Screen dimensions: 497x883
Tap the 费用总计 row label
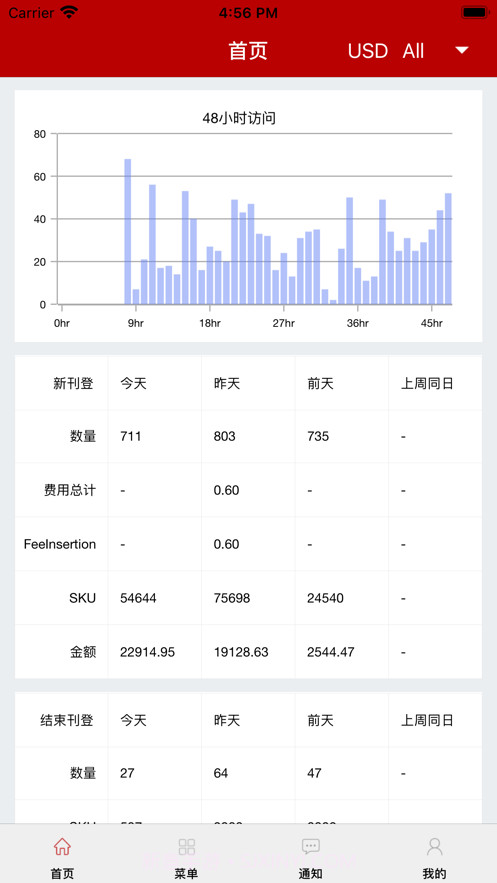click(x=70, y=490)
